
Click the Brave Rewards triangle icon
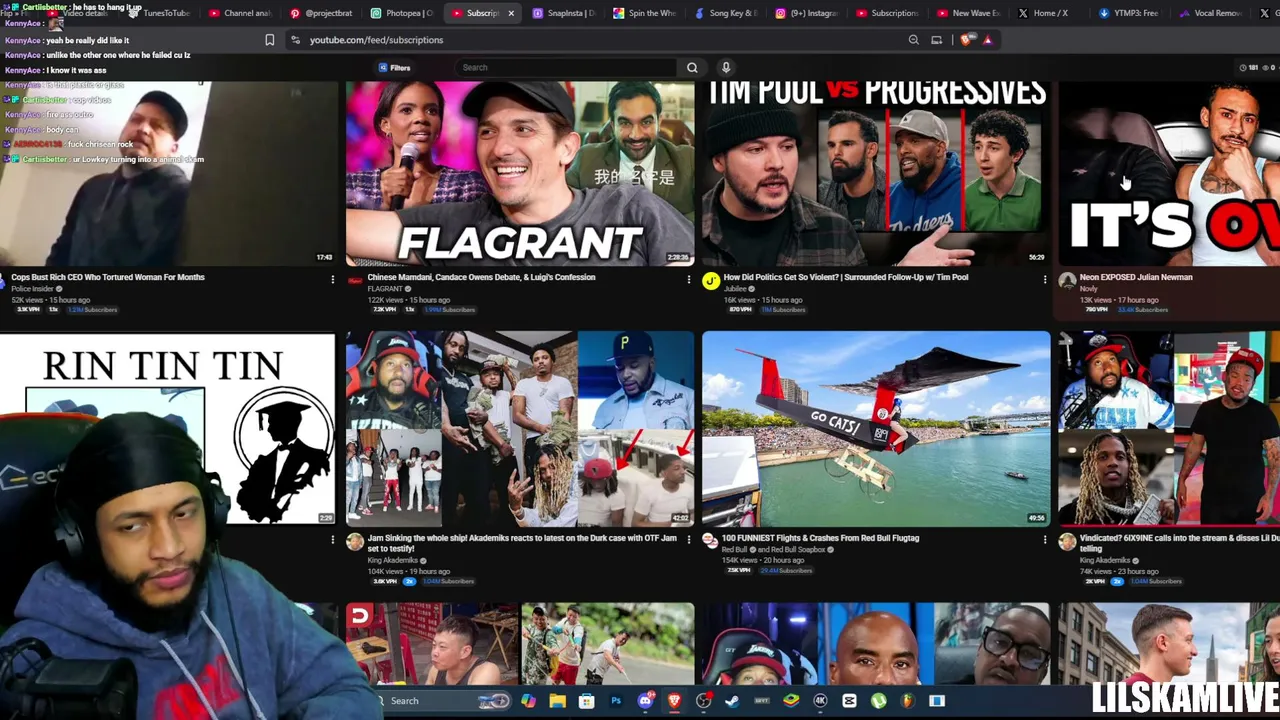coord(987,40)
